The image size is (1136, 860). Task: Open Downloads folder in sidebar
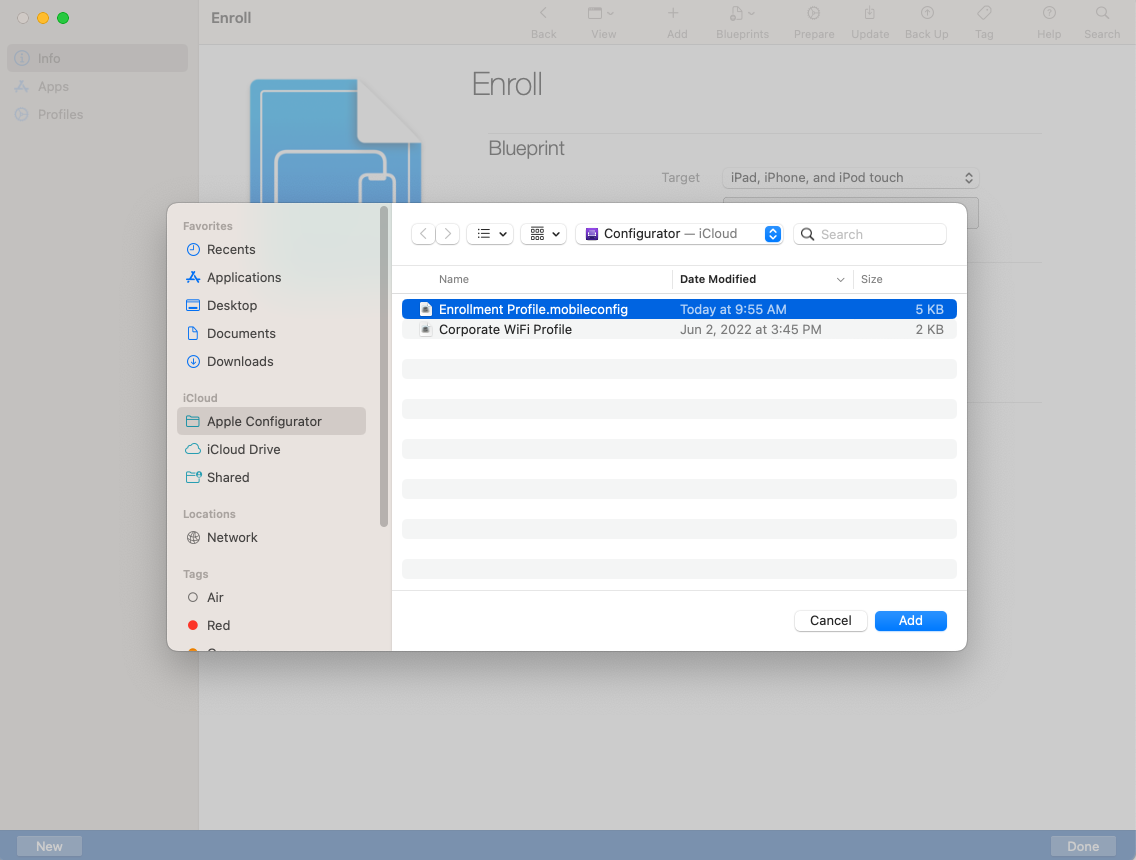[x=271, y=362]
